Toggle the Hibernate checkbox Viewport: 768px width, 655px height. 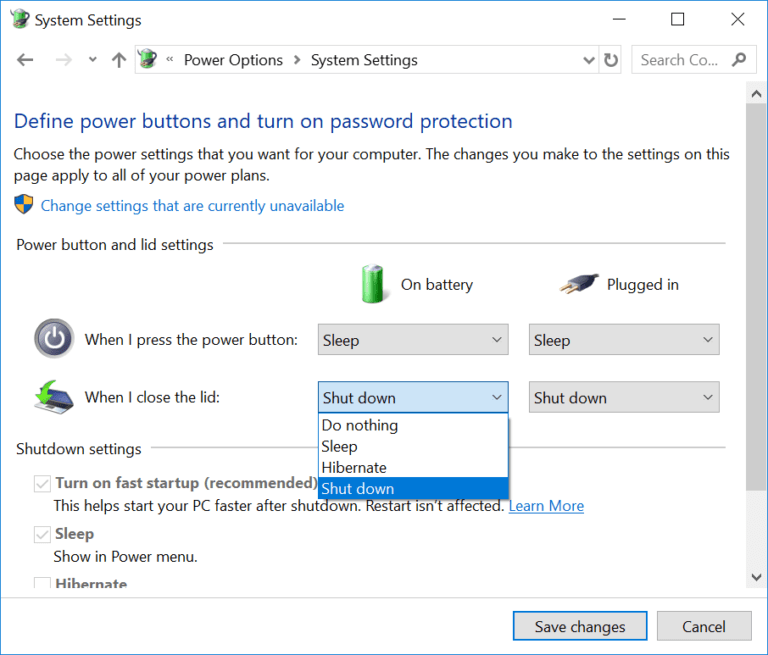(x=42, y=582)
